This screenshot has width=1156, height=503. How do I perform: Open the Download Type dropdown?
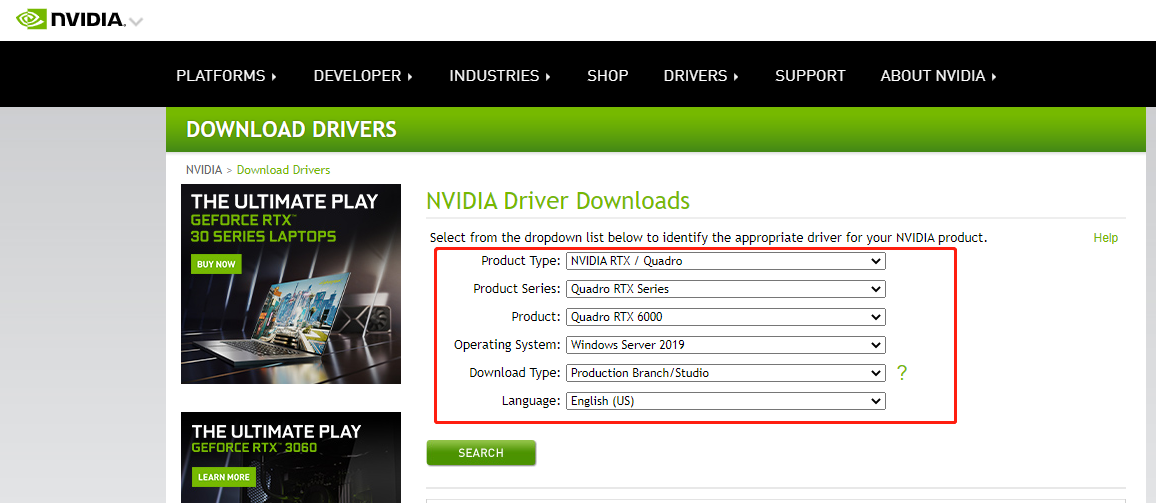pyautogui.click(x=725, y=373)
